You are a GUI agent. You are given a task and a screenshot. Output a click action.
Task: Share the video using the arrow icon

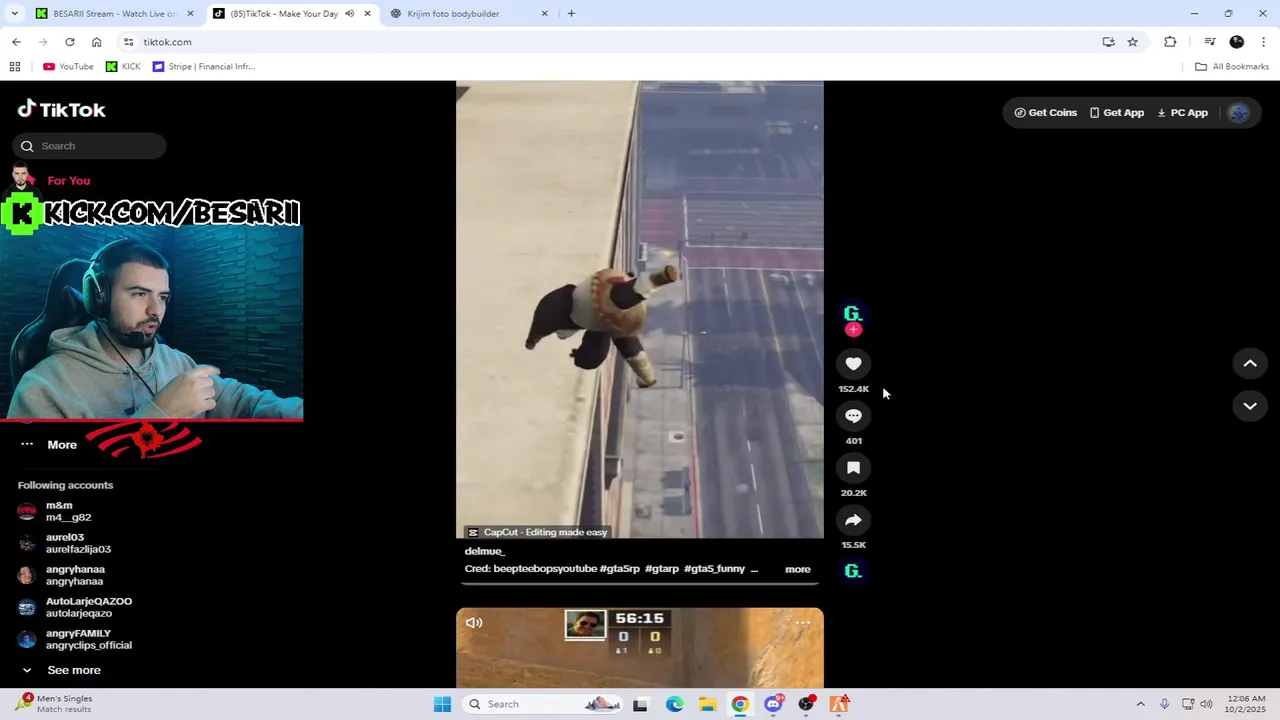point(853,520)
